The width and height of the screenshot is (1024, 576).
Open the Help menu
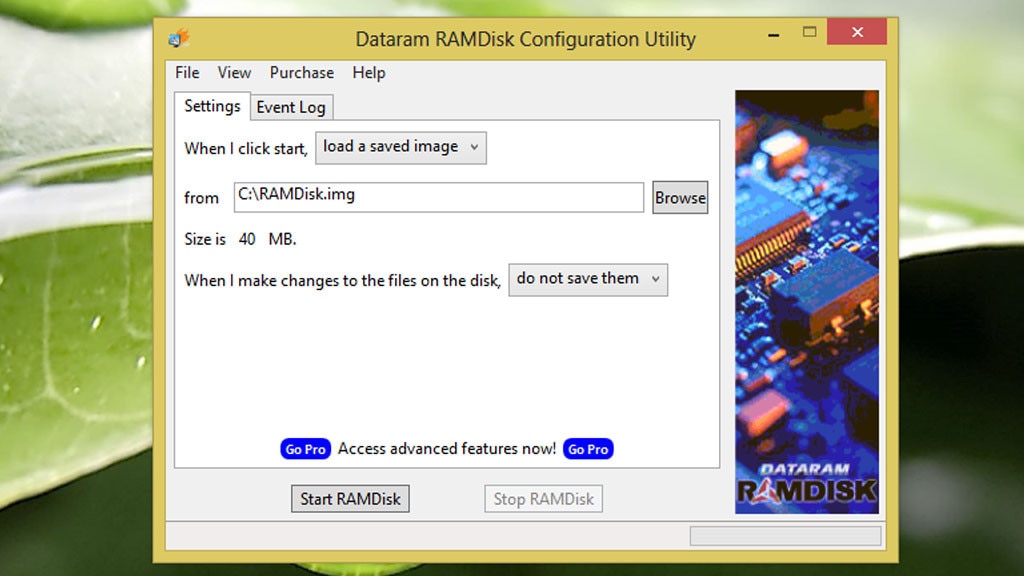[x=369, y=72]
